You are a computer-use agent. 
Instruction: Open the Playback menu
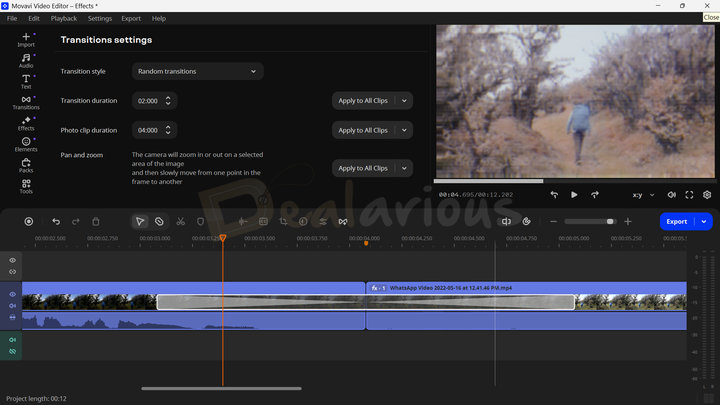(64, 18)
